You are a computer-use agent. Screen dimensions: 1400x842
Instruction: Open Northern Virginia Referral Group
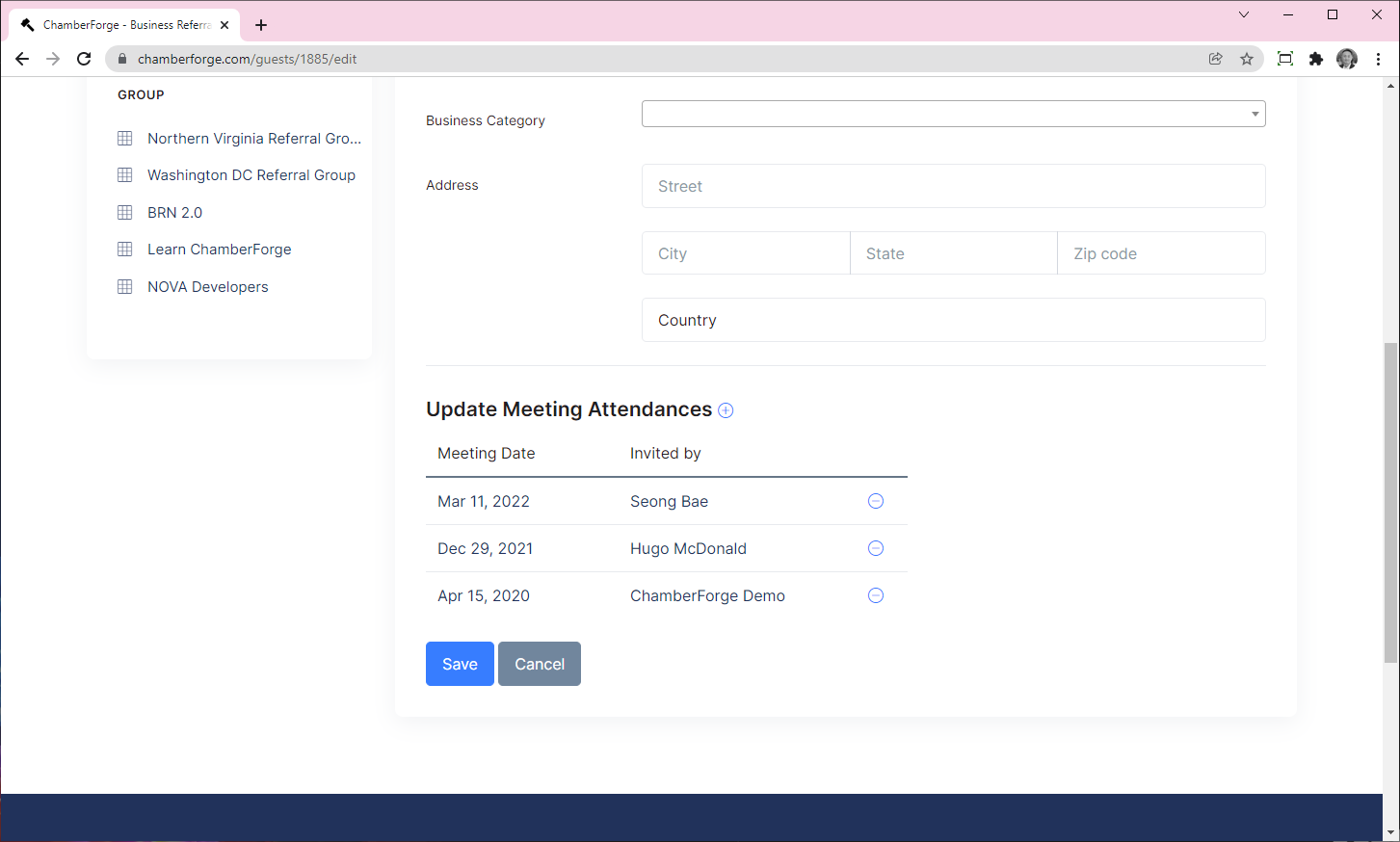[253, 139]
